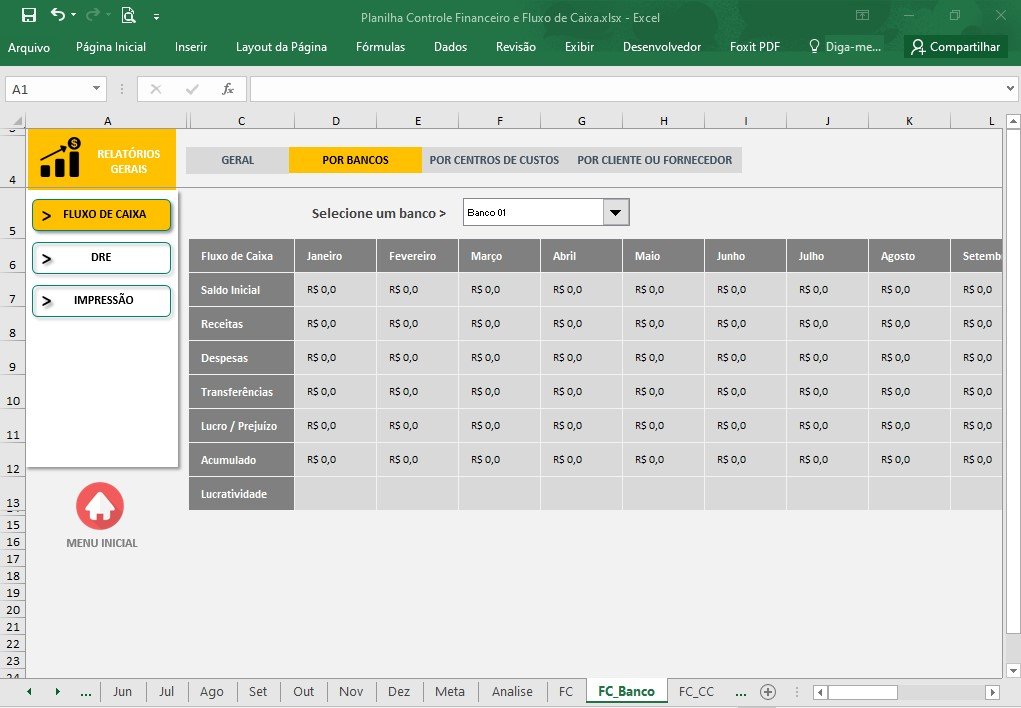This screenshot has width=1021, height=708.
Task: Open the DRE report button
Action: (102, 258)
